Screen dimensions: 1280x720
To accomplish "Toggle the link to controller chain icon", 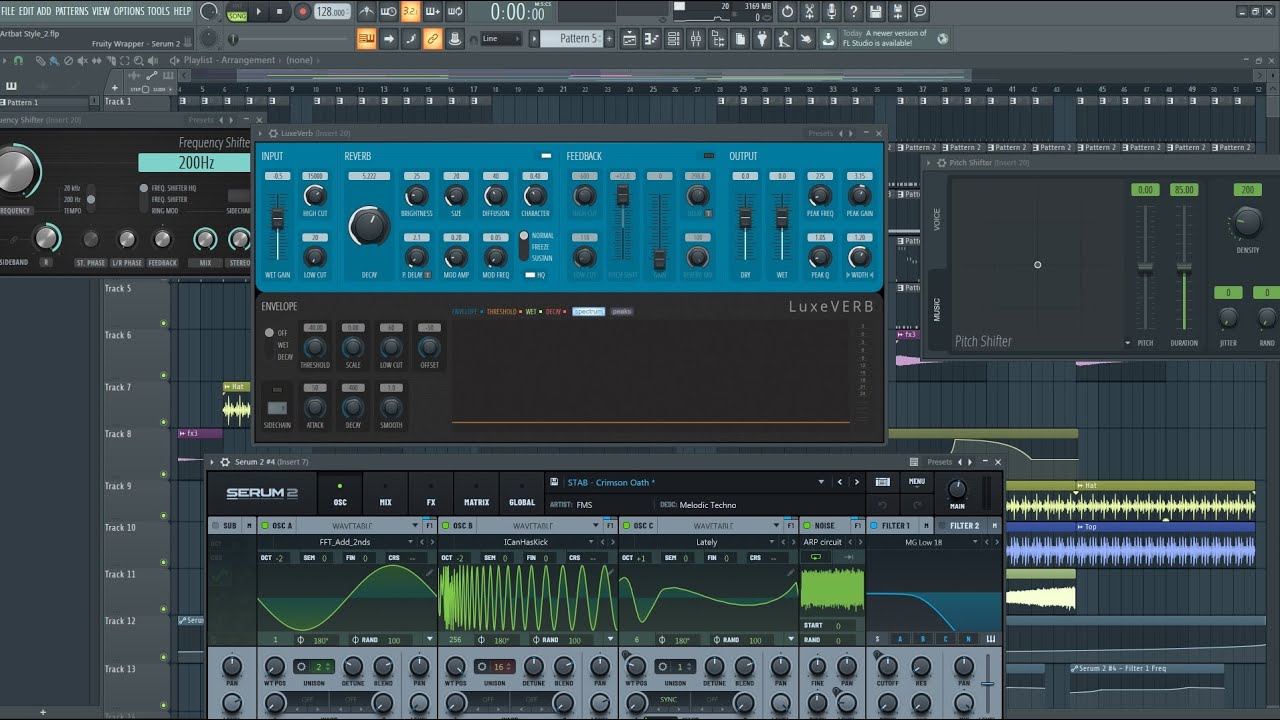I will [432, 39].
